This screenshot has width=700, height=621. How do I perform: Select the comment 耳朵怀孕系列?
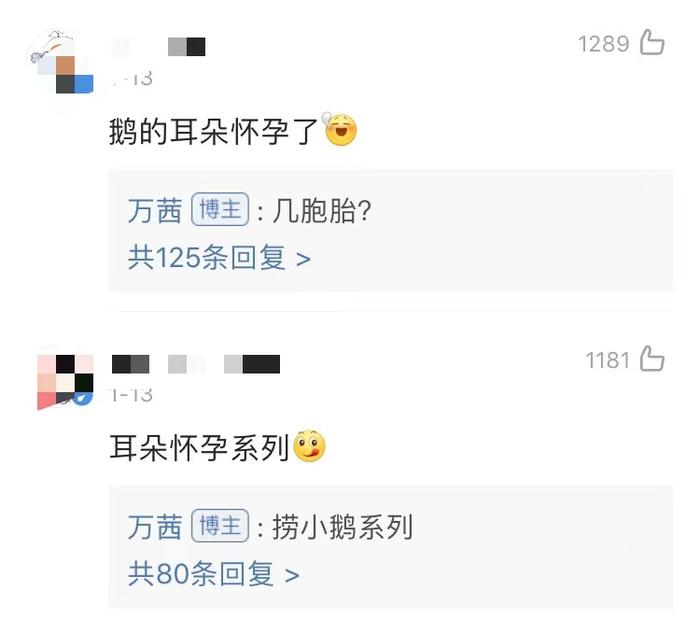pyautogui.click(x=200, y=447)
